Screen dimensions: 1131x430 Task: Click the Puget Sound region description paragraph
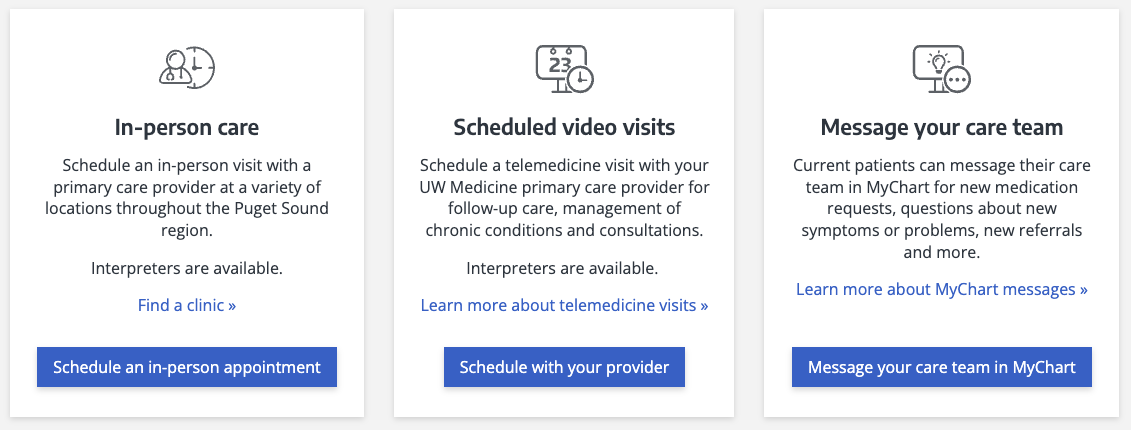click(187, 197)
